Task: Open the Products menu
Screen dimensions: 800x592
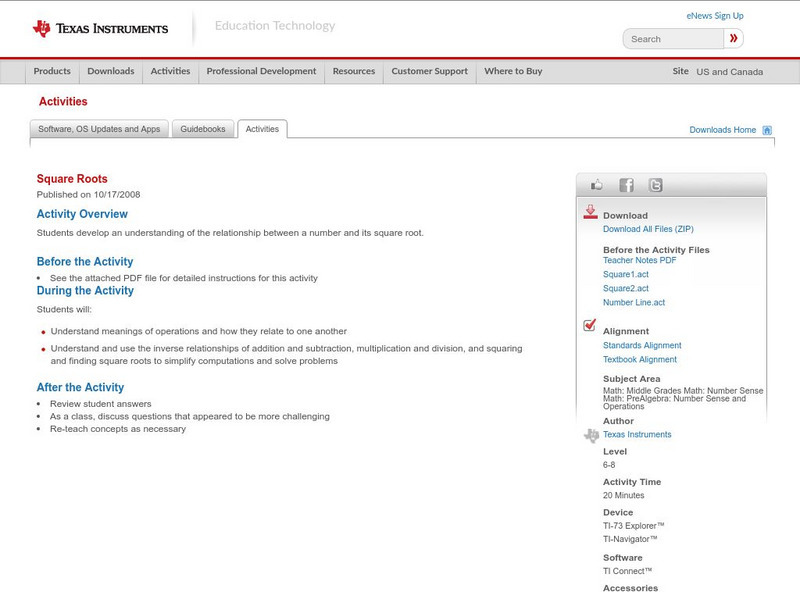Action: [x=51, y=71]
